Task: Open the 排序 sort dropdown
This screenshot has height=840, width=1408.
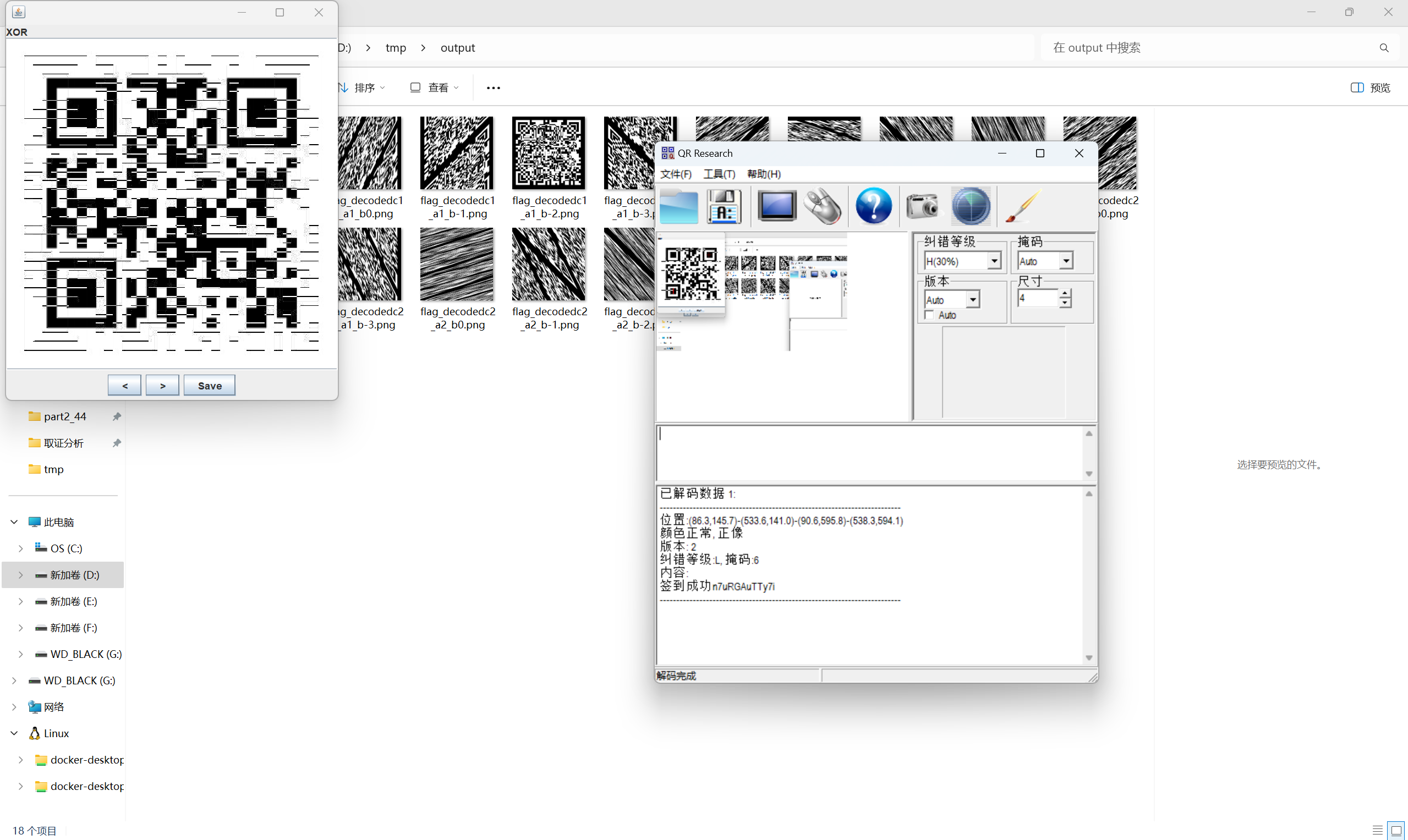Action: click(361, 87)
